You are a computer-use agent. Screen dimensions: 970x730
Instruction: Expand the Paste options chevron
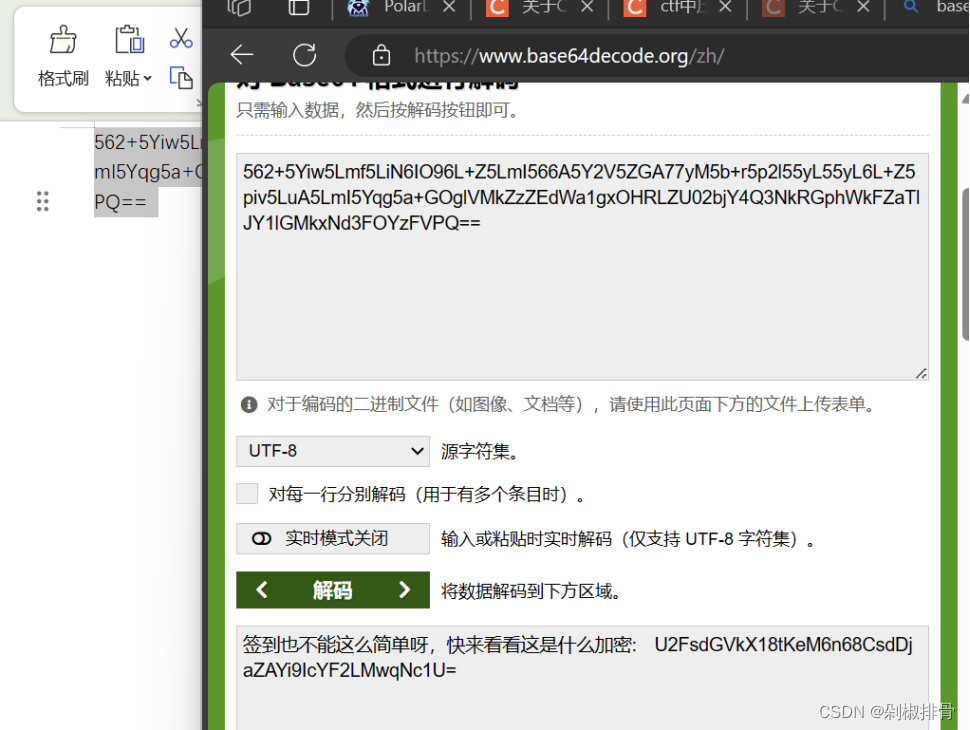[x=148, y=79]
